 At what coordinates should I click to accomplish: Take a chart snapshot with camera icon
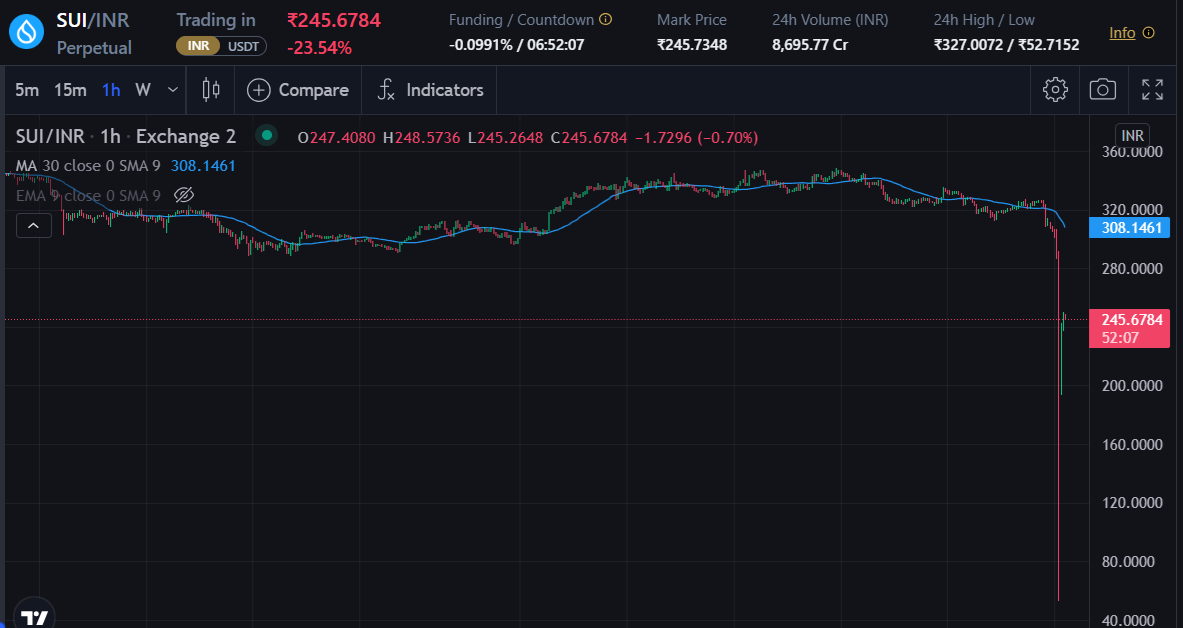[1103, 90]
